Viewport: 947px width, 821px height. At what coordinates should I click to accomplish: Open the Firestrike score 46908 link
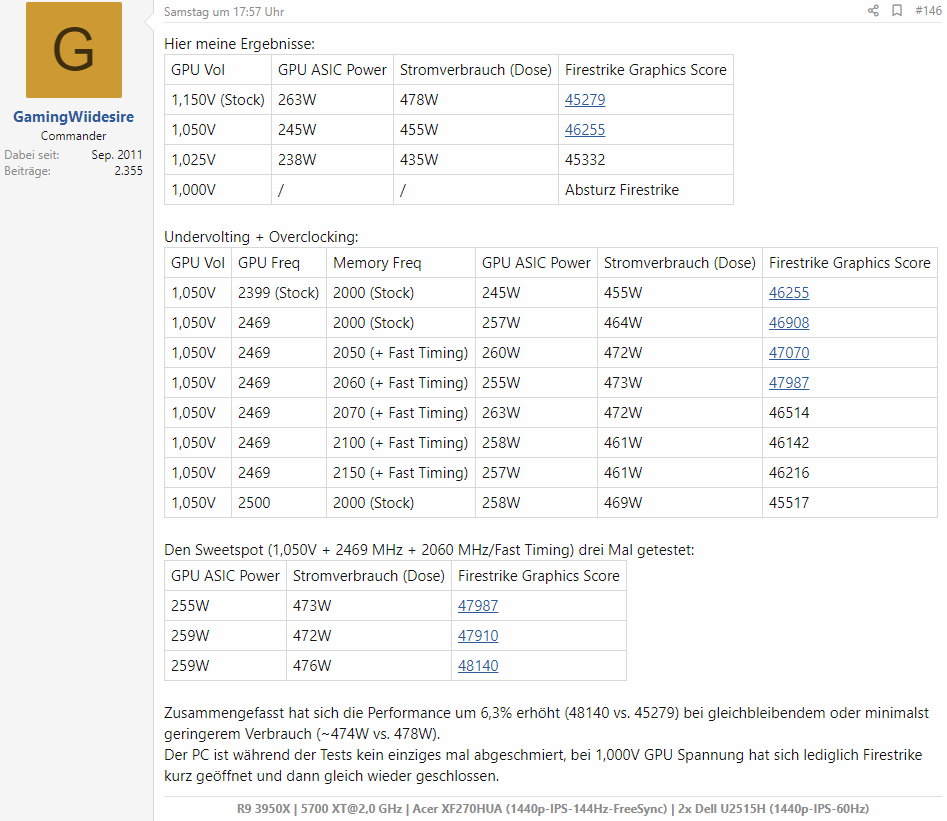click(x=789, y=323)
